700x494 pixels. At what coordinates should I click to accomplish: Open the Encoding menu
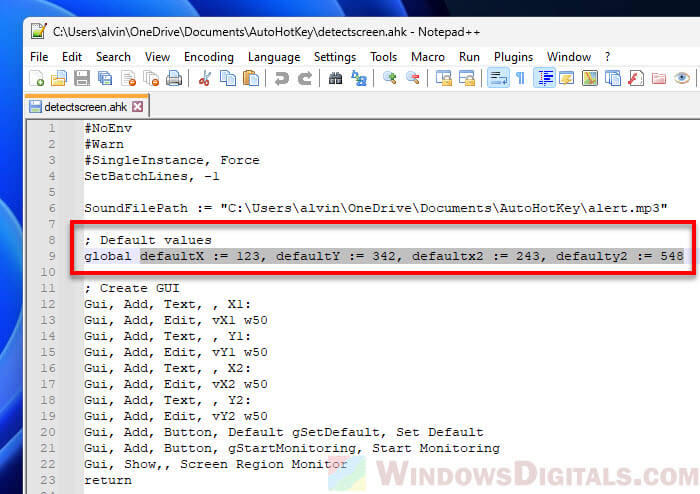(209, 57)
